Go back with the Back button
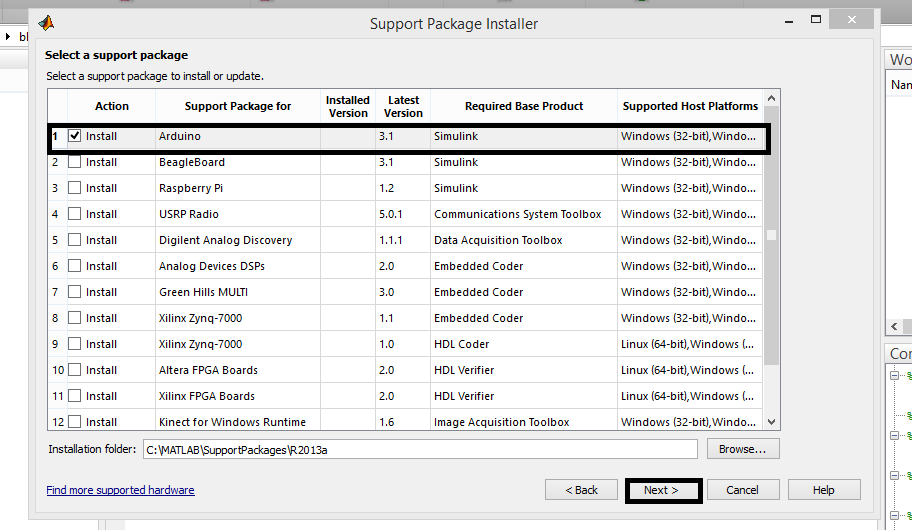 [581, 490]
